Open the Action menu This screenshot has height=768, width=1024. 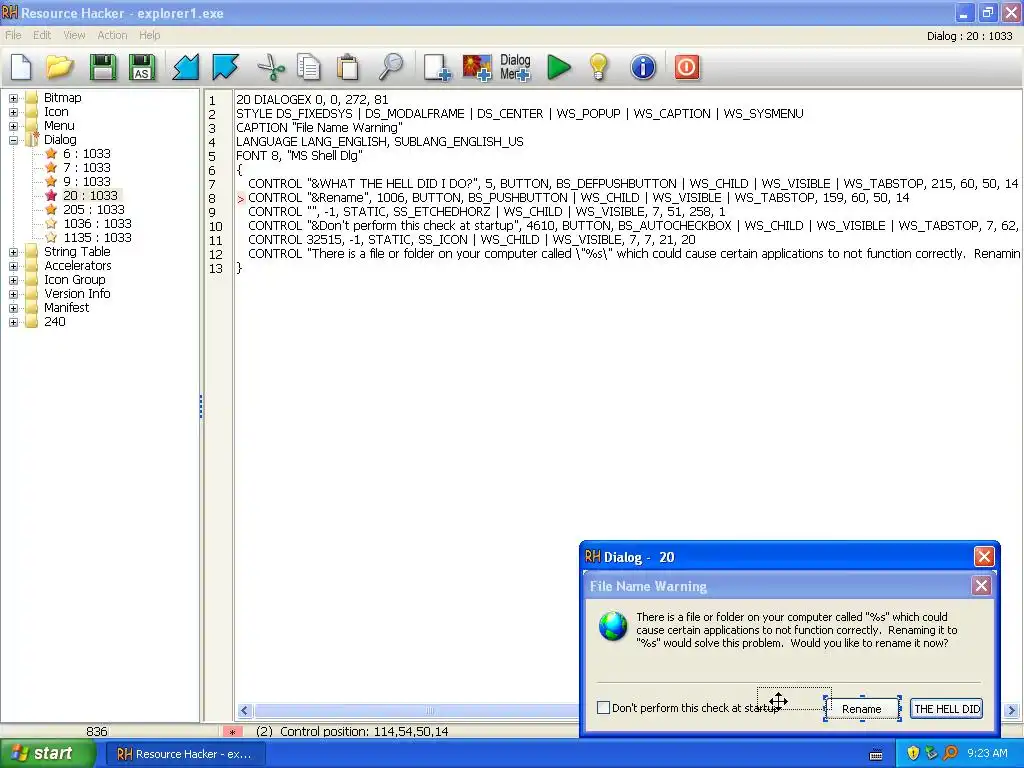click(x=112, y=35)
